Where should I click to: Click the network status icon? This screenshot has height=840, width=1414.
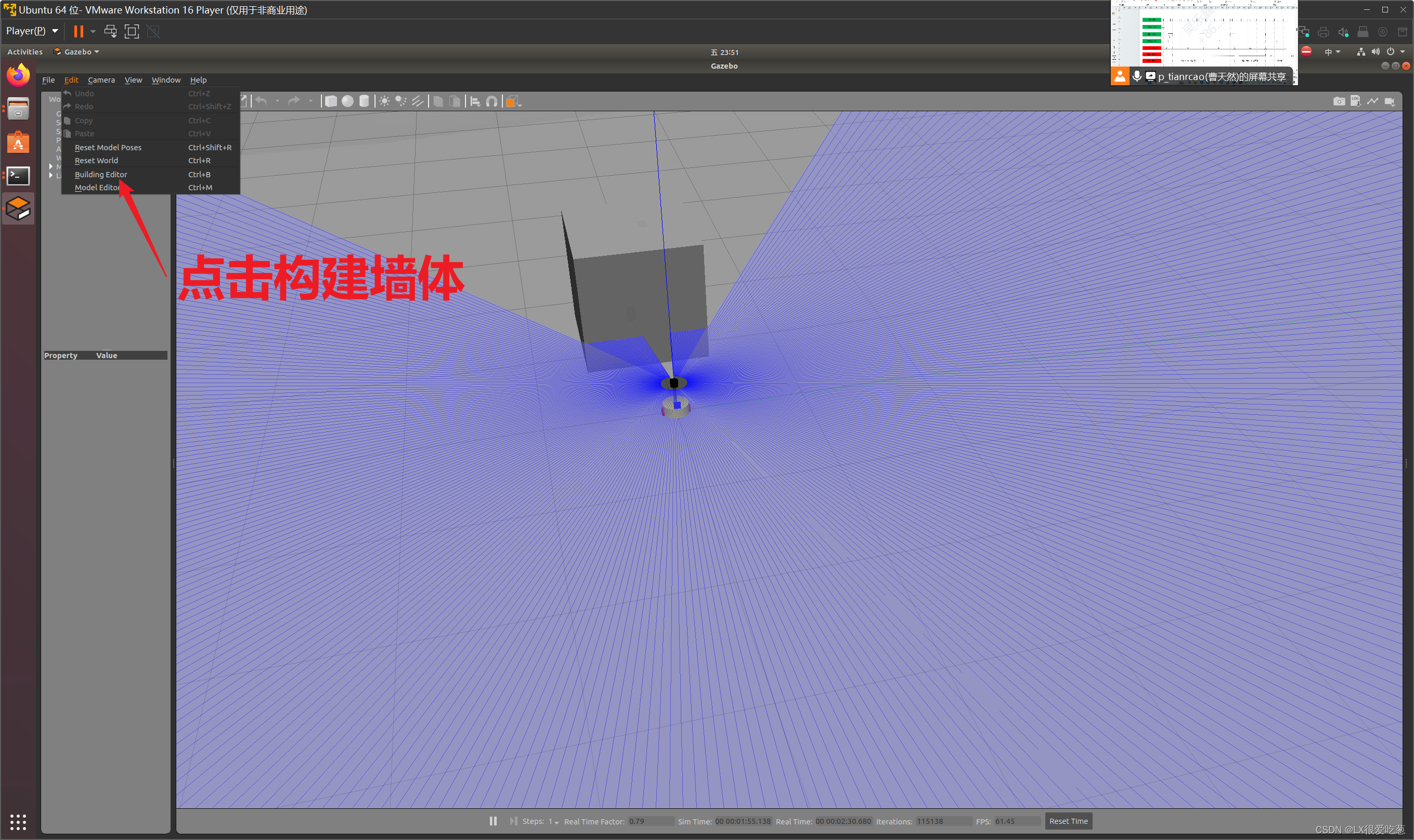(1361, 51)
